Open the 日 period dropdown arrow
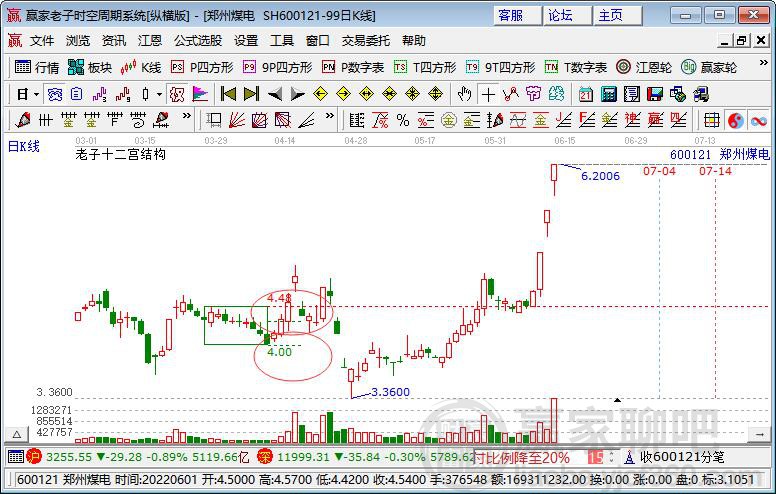The image size is (776, 494). coord(36,94)
